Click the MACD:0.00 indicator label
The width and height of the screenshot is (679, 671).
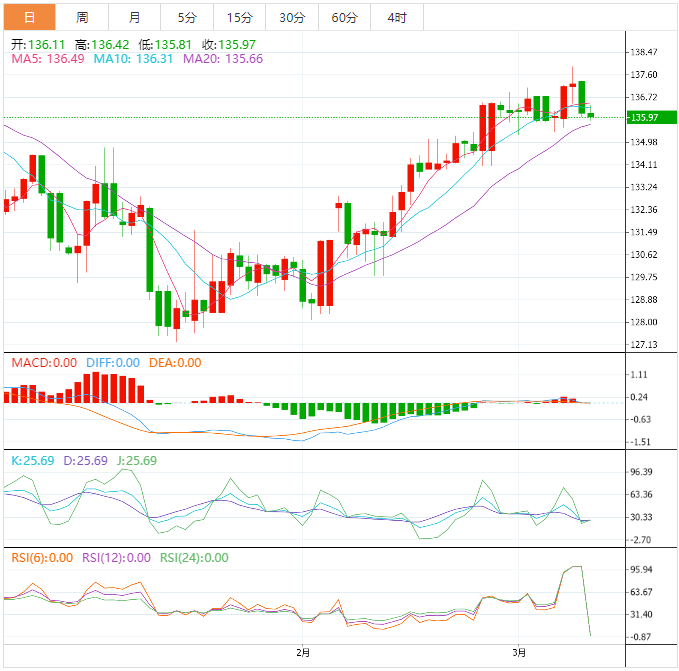click(x=44, y=363)
